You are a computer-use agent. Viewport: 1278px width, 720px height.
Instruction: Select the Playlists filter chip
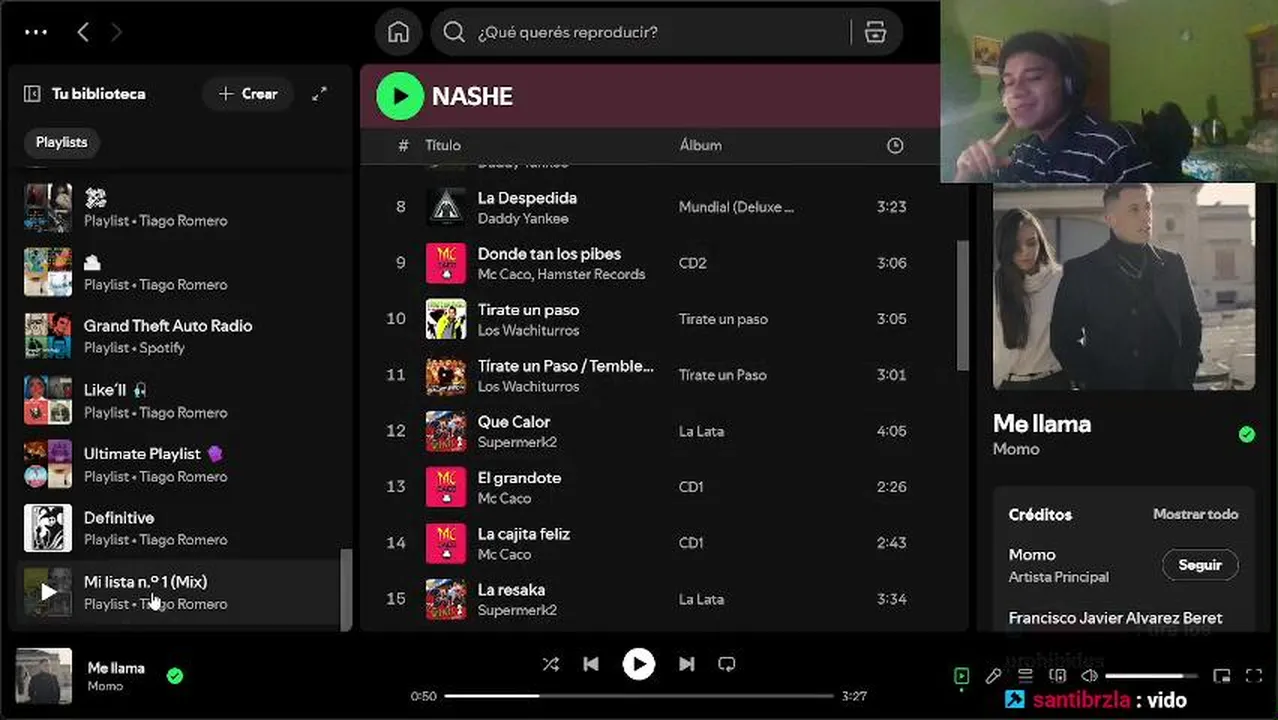[x=62, y=142]
